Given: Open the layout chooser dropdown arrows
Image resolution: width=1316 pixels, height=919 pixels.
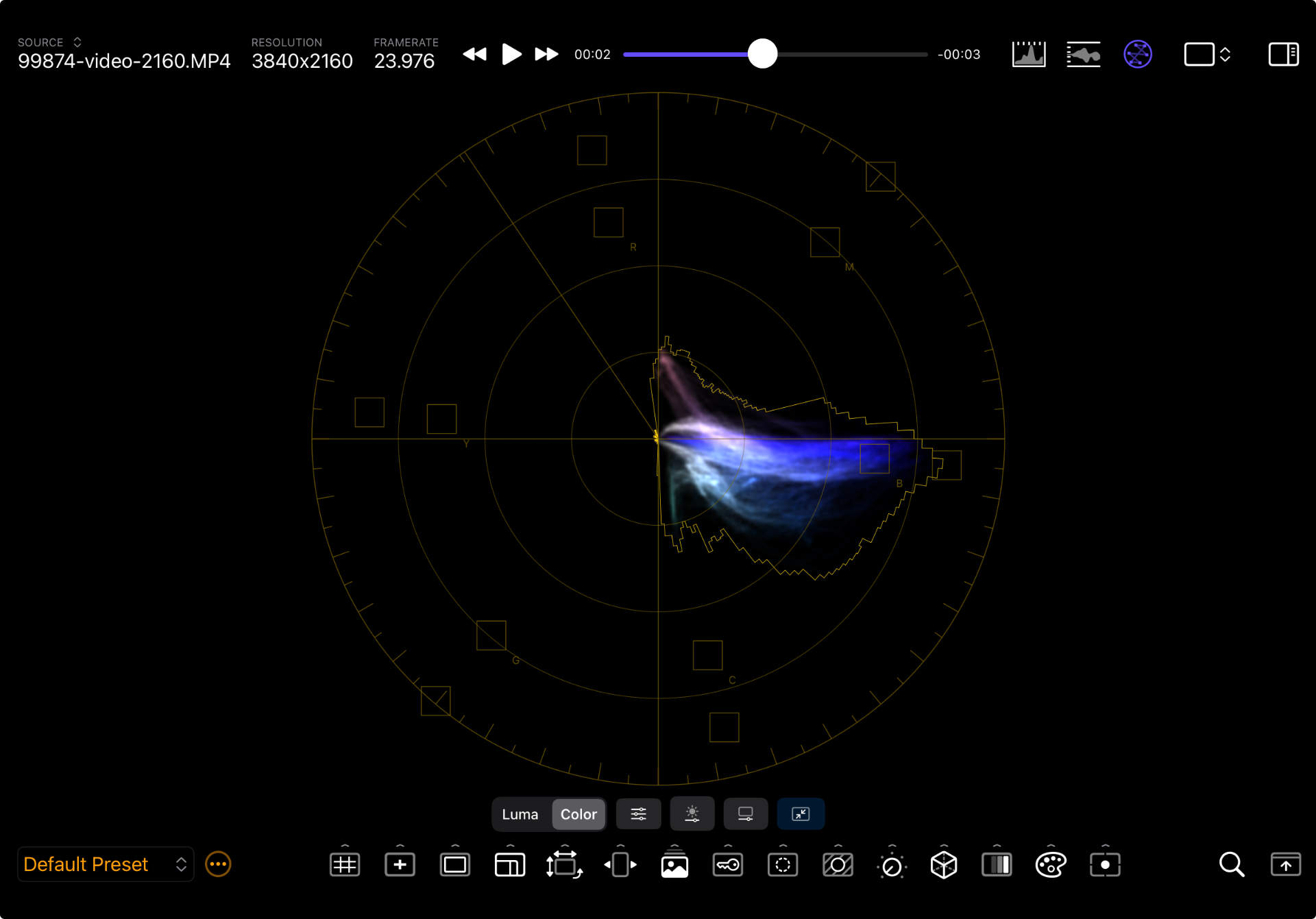Looking at the screenshot, I should point(1225,54).
